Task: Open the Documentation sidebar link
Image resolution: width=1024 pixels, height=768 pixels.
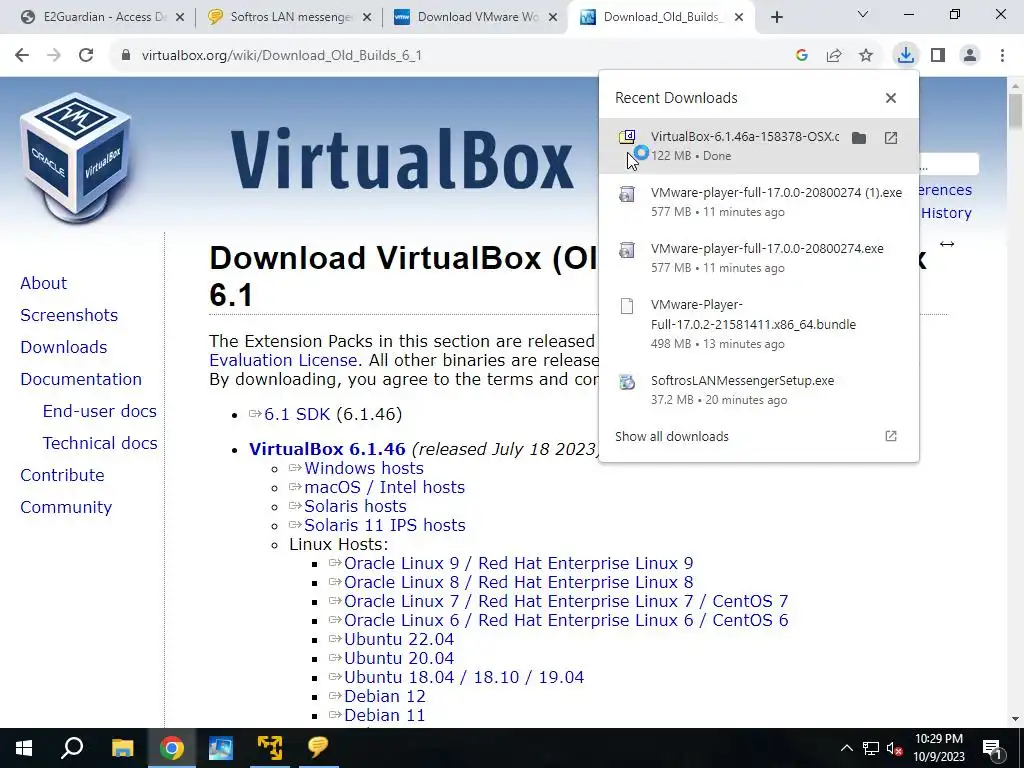Action: (x=81, y=379)
